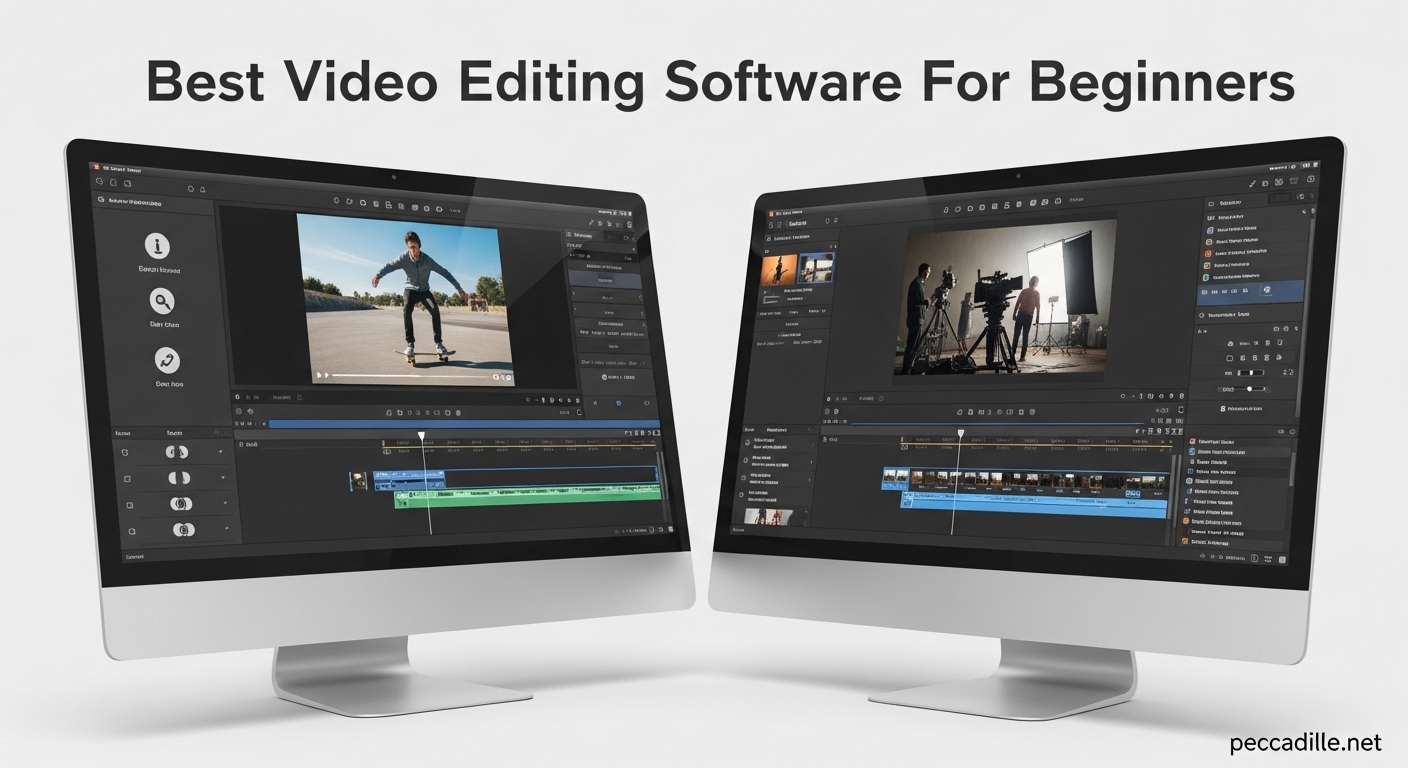This screenshot has height=768, width=1408.
Task: Seek on the skateboarder preview progress bar
Action: (411, 376)
